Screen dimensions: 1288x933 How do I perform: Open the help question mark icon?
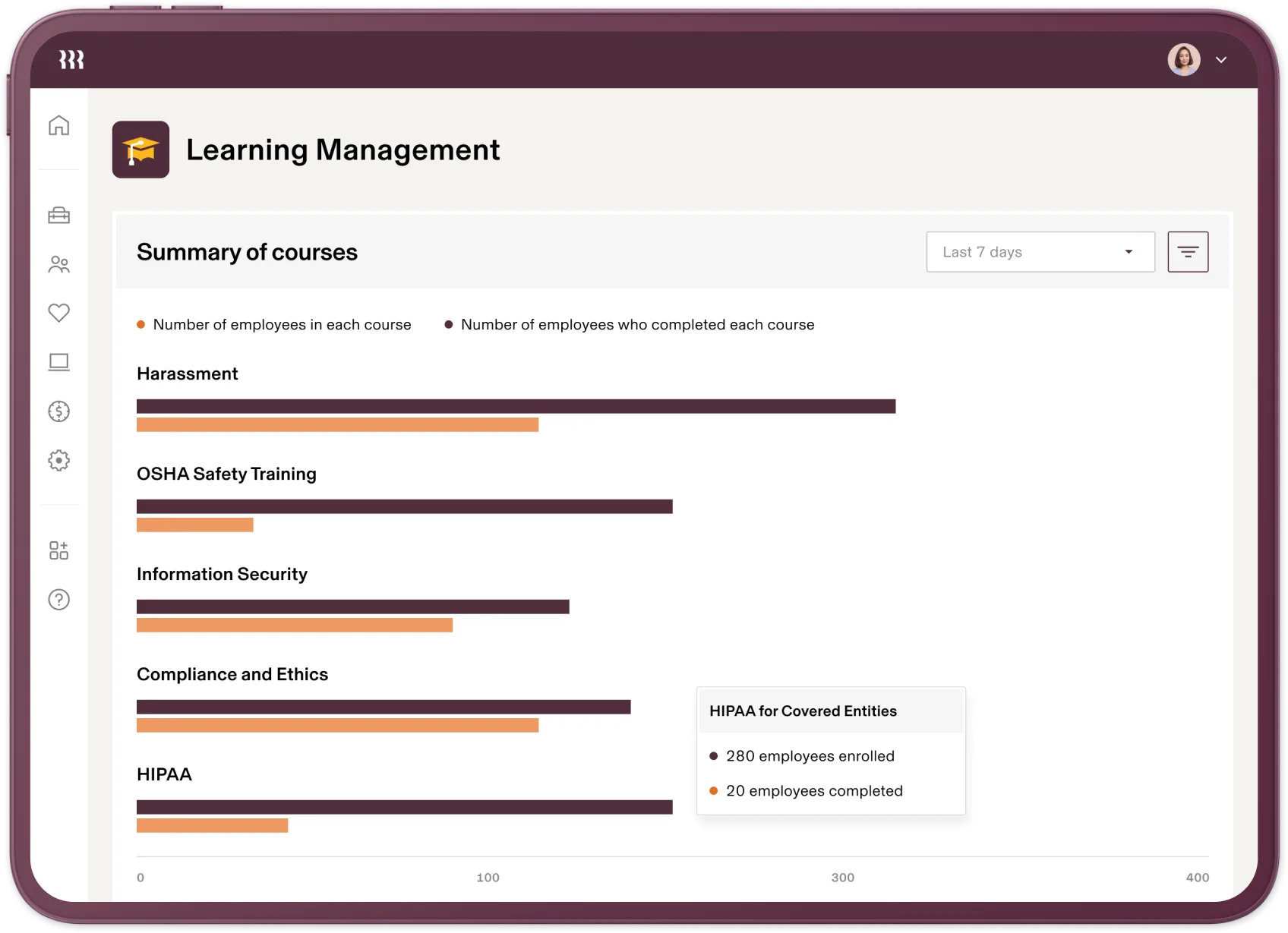pyautogui.click(x=58, y=600)
